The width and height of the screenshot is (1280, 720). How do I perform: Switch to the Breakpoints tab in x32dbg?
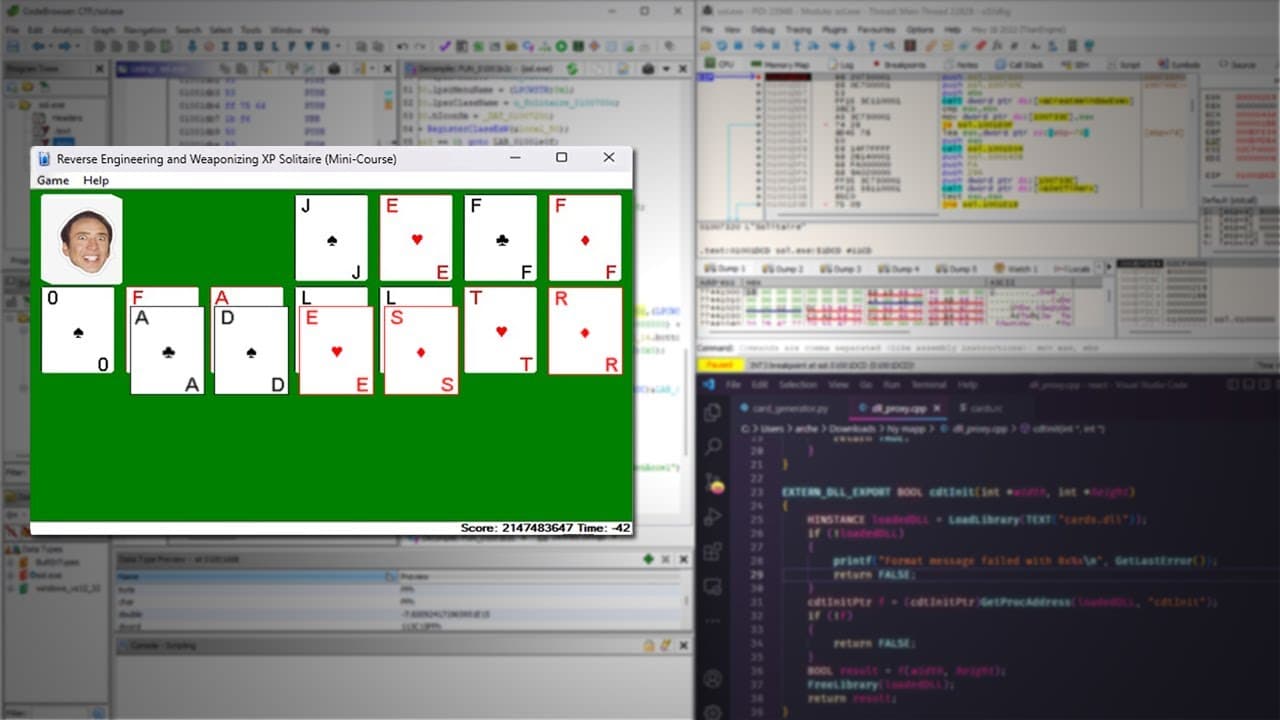click(x=899, y=64)
